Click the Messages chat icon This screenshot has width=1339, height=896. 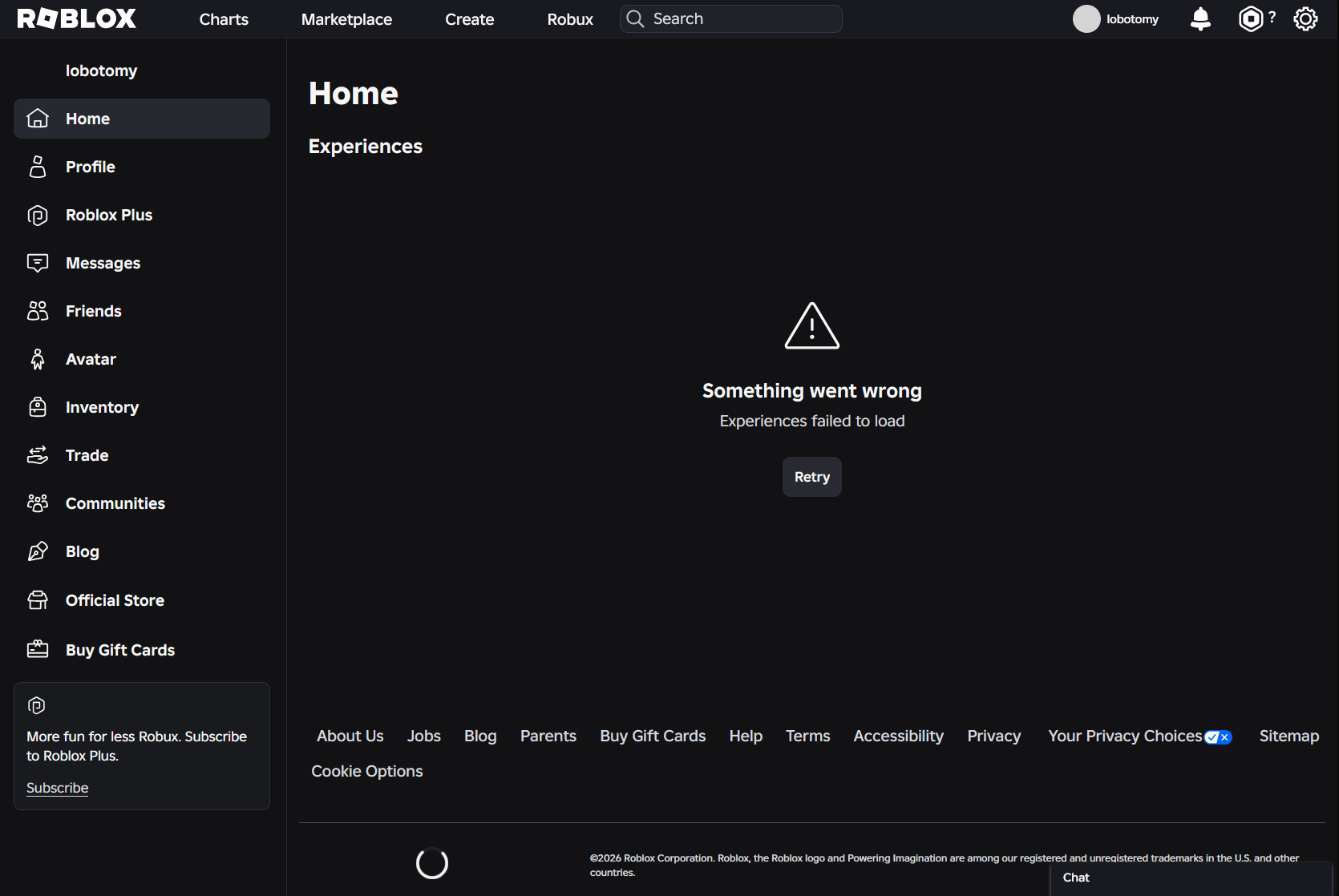click(38, 263)
